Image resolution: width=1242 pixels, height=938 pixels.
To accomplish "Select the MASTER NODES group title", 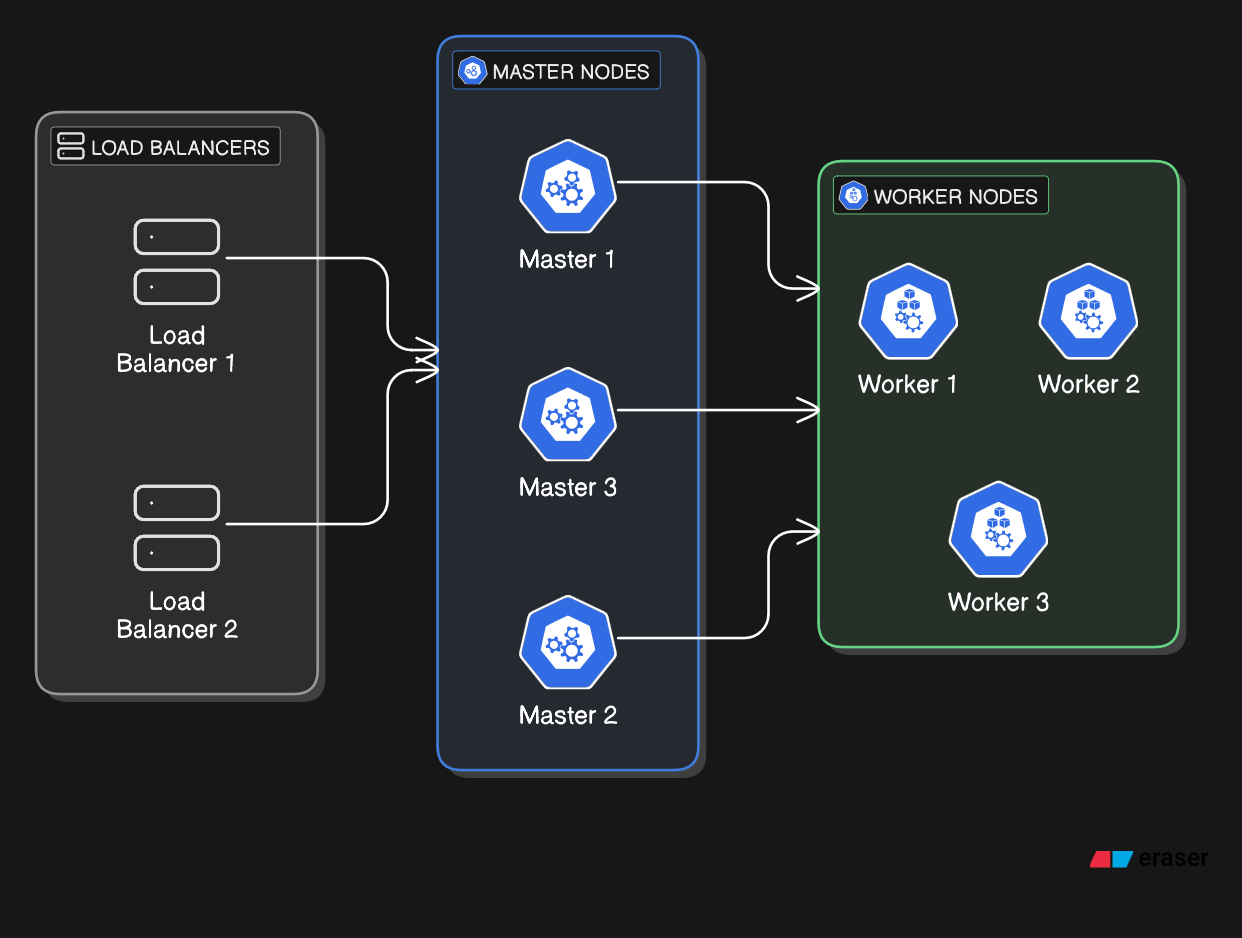I will coord(571,72).
